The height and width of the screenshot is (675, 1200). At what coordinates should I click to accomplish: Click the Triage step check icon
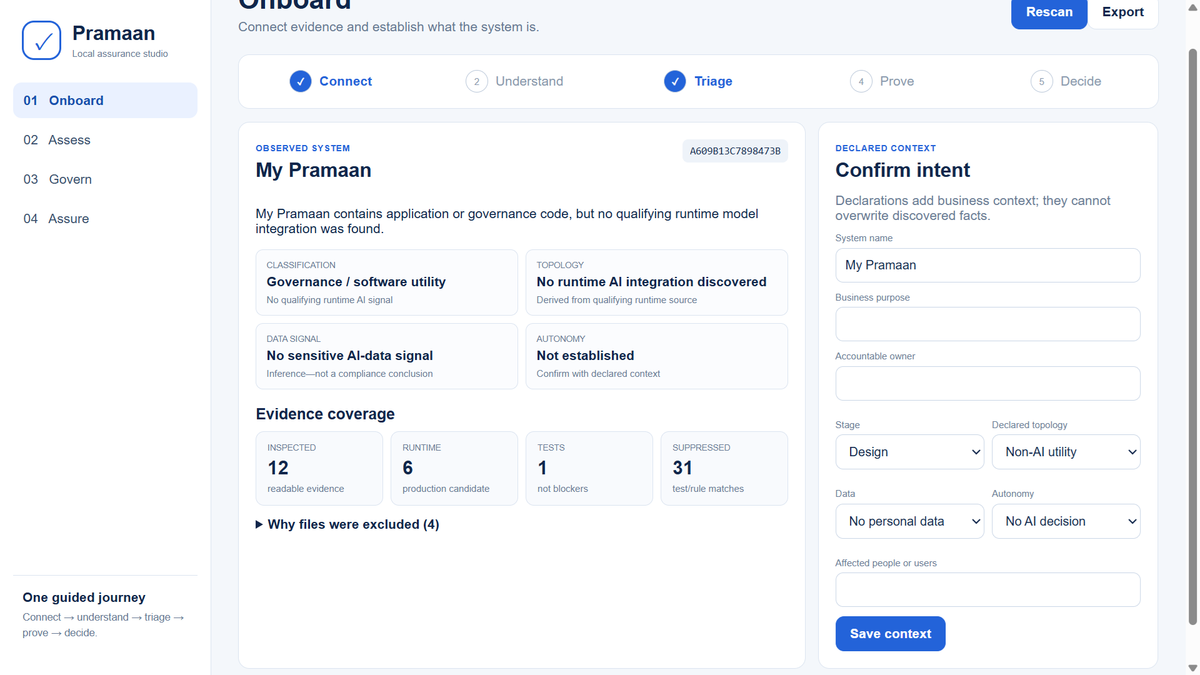pyautogui.click(x=675, y=81)
